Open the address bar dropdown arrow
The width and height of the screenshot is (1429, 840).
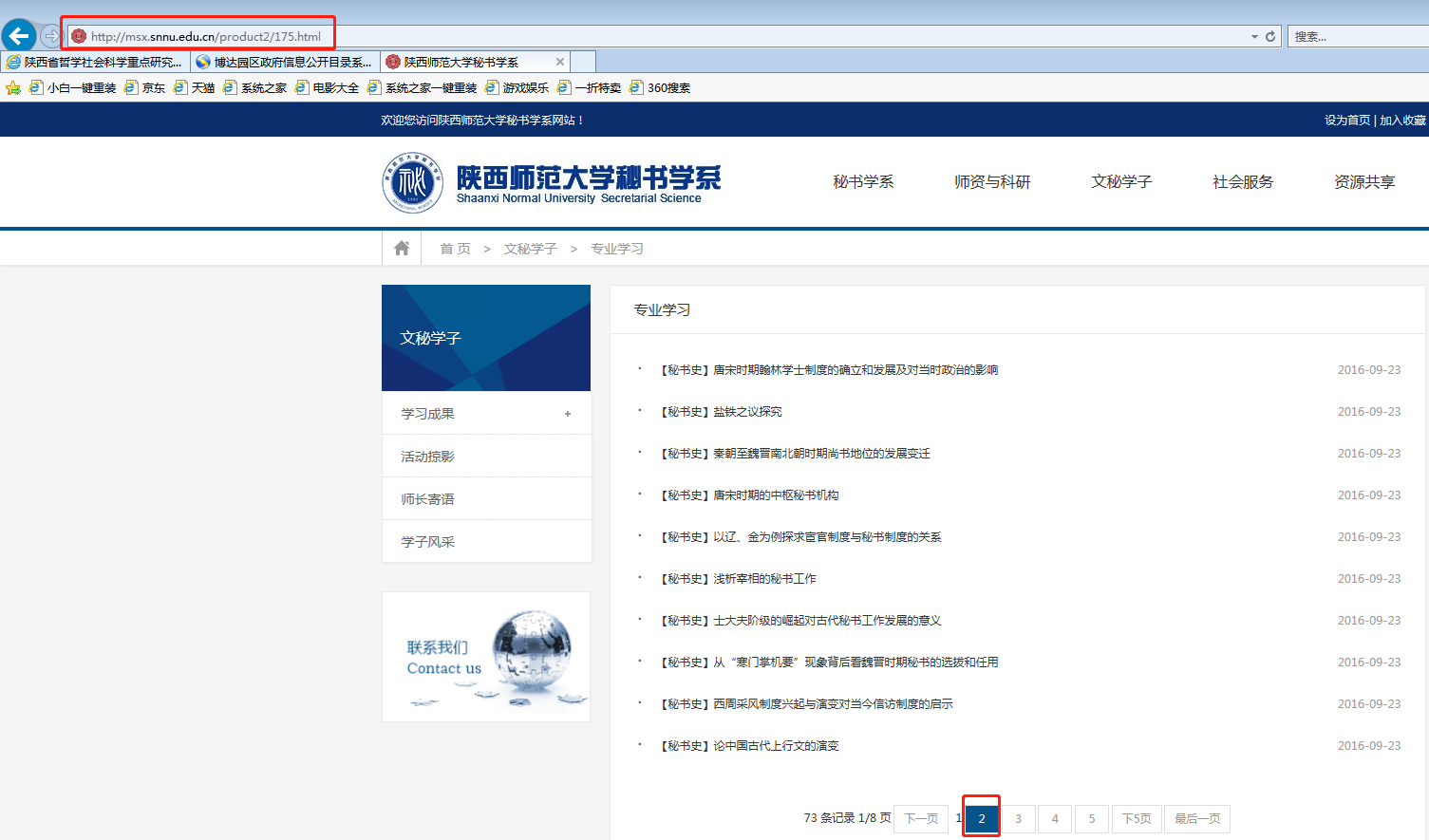tap(1253, 36)
